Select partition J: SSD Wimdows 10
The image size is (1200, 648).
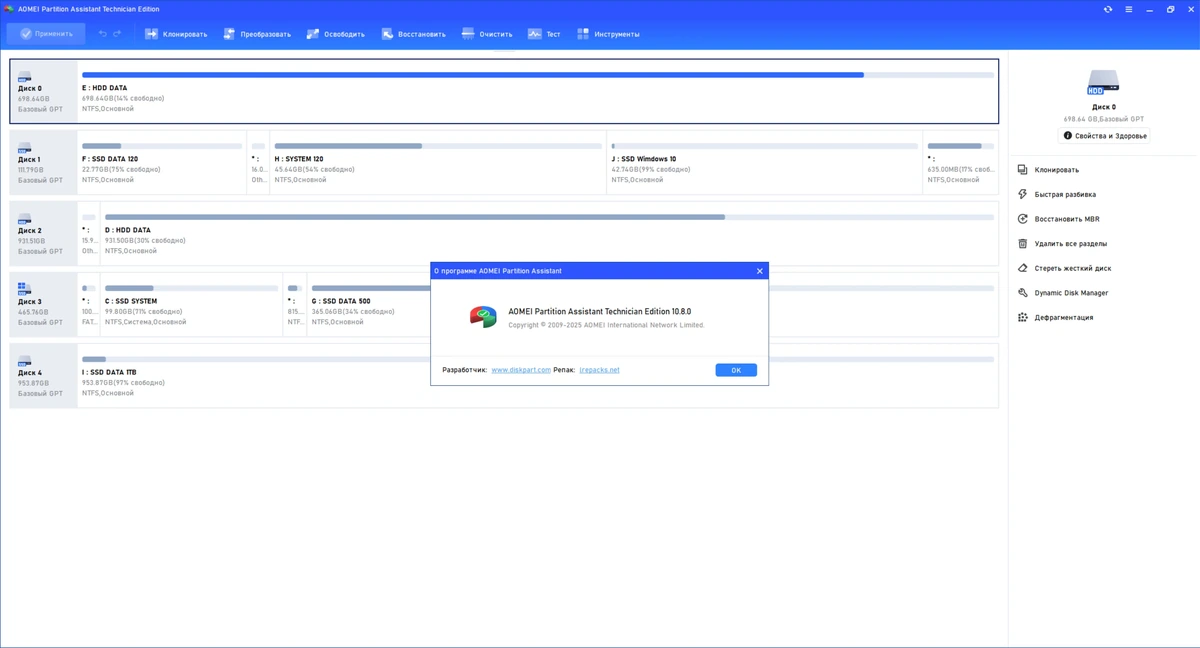point(765,162)
